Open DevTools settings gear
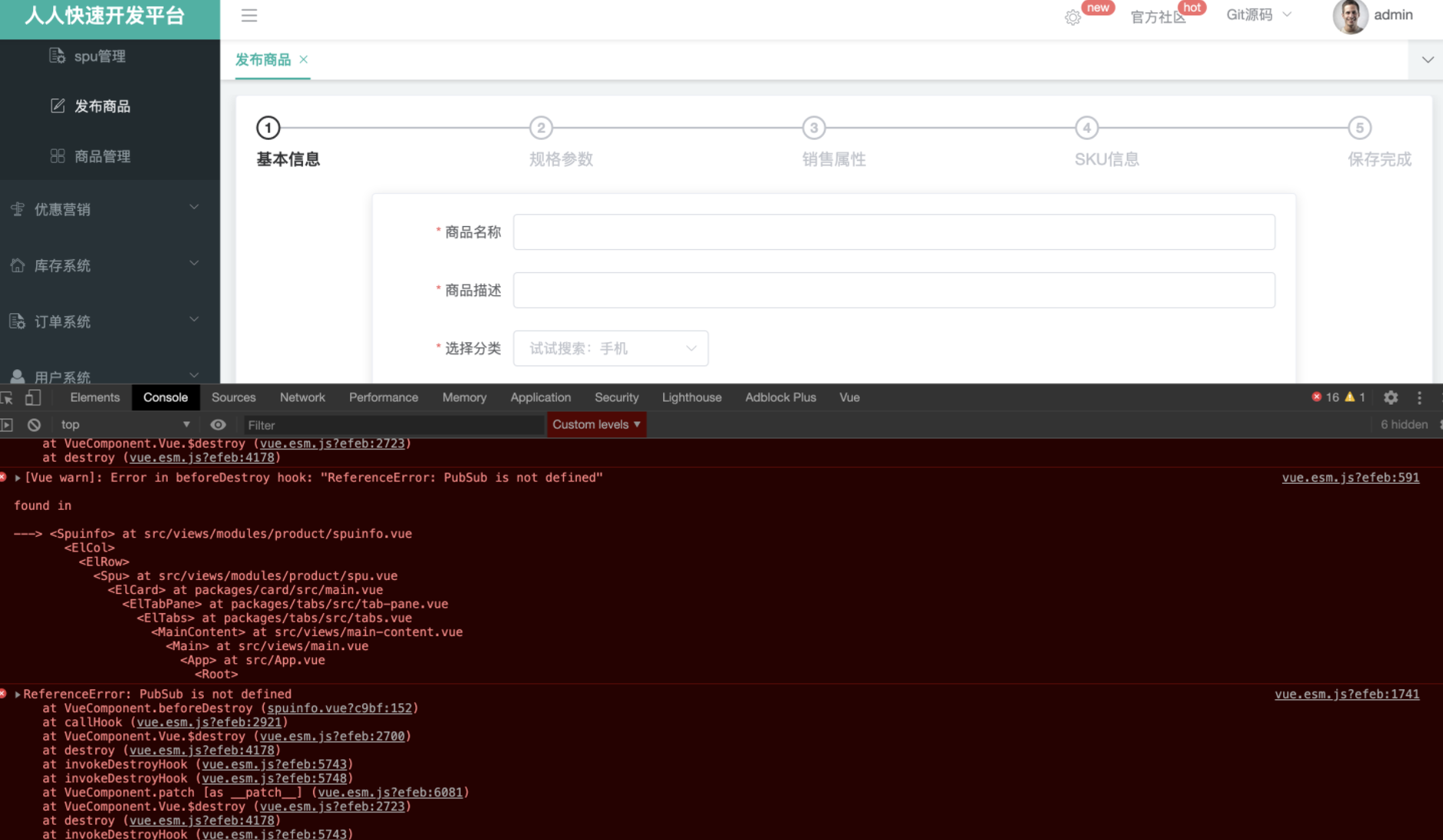The image size is (1443, 840). (1391, 398)
